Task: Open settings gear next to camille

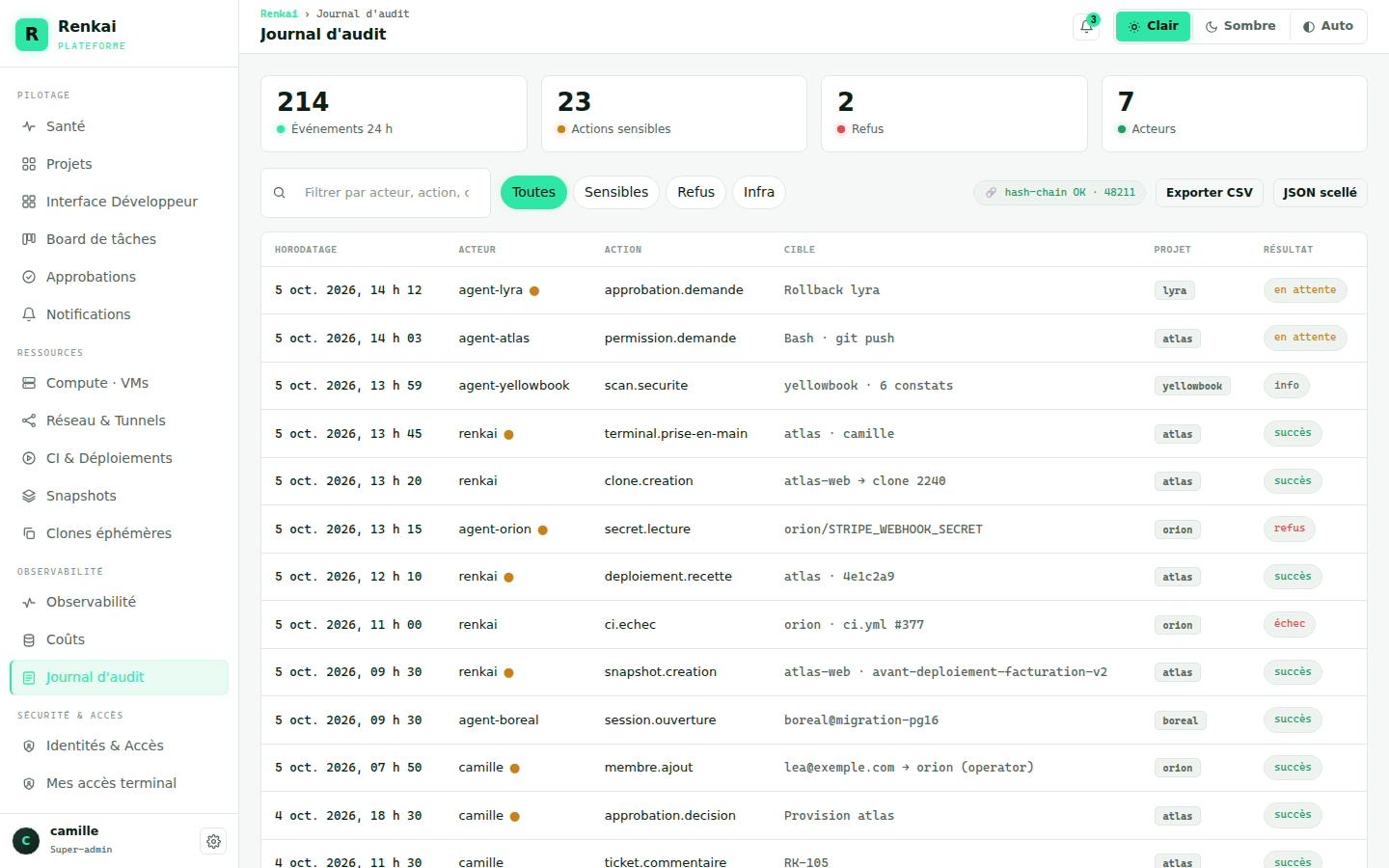Action: (x=213, y=841)
